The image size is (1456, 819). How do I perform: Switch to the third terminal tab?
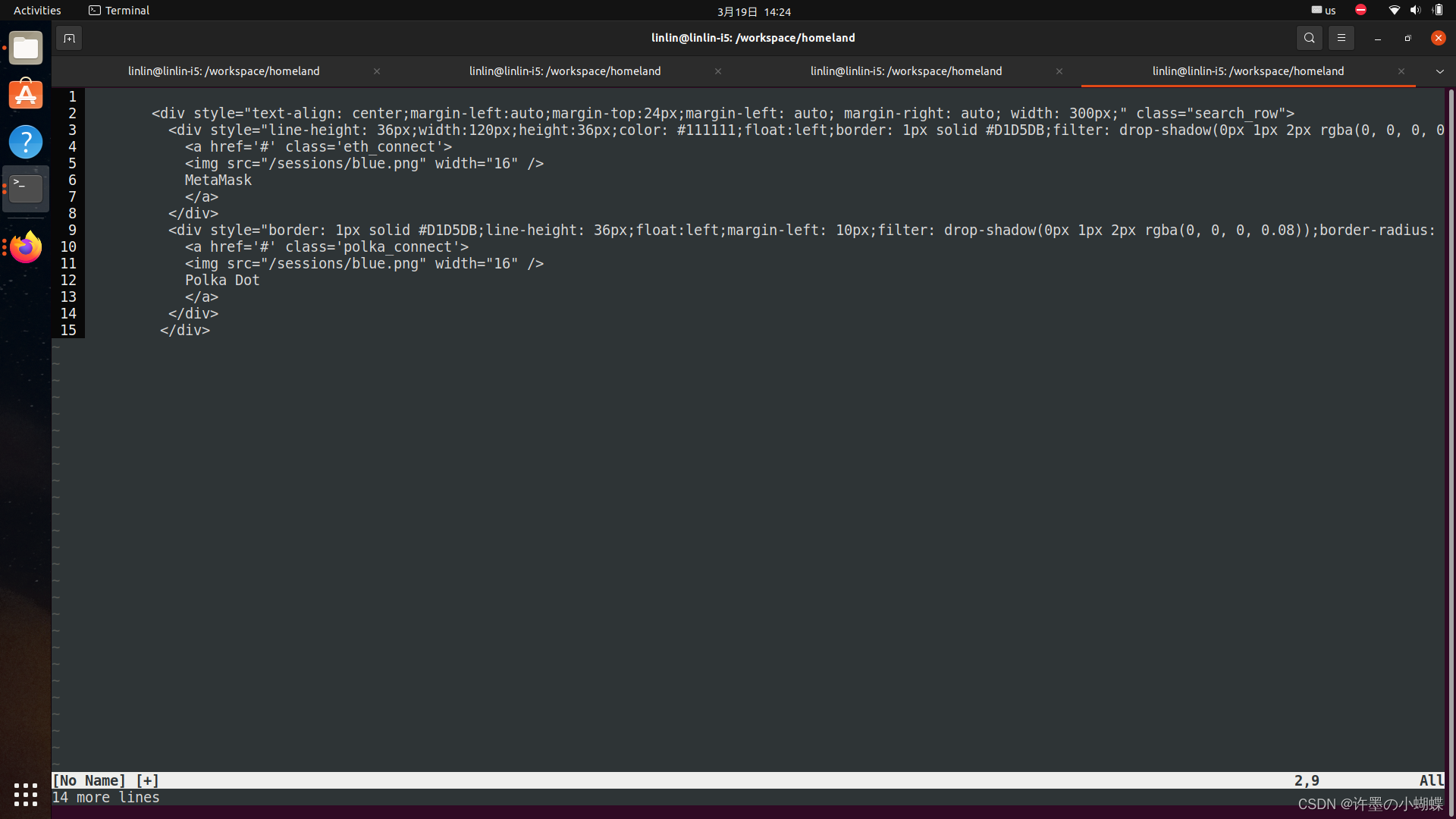point(905,71)
